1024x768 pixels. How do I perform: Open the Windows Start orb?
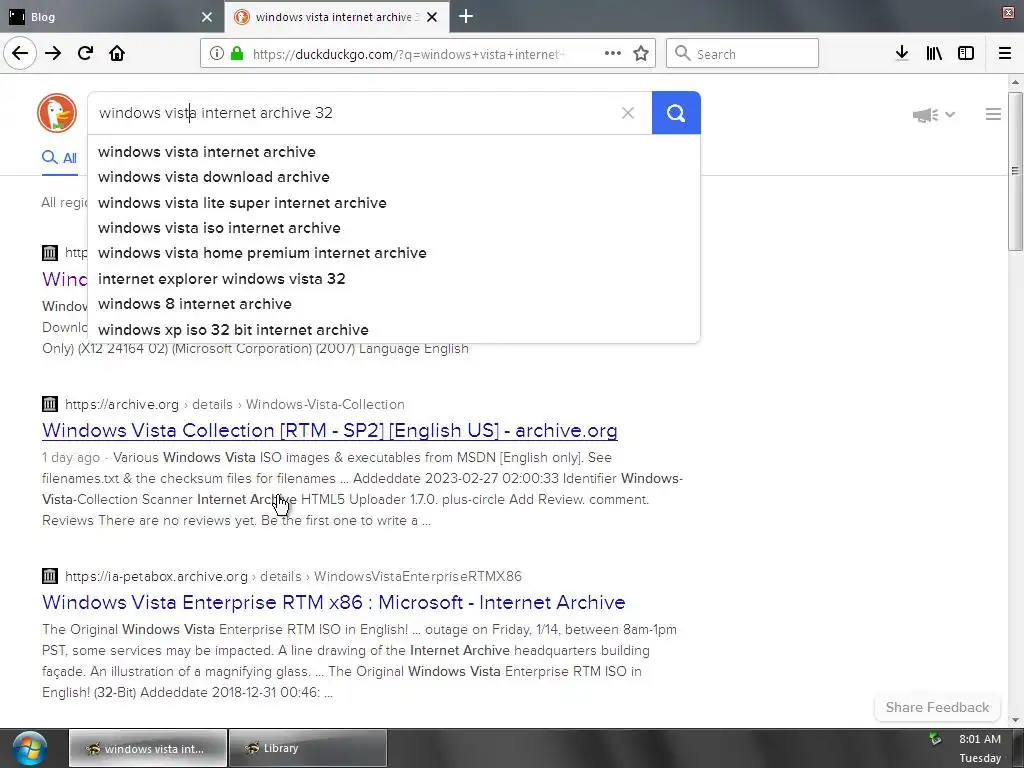pos(29,748)
